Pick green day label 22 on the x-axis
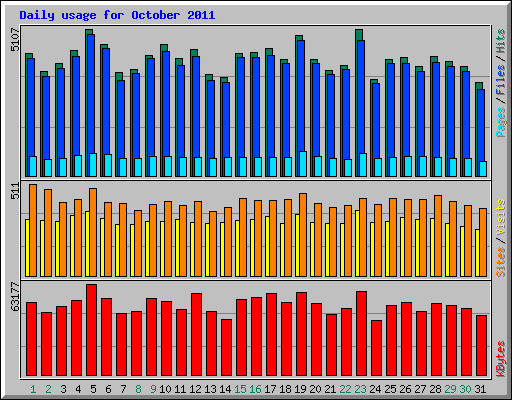Viewport: 512px width, 400px height. (x=345, y=389)
